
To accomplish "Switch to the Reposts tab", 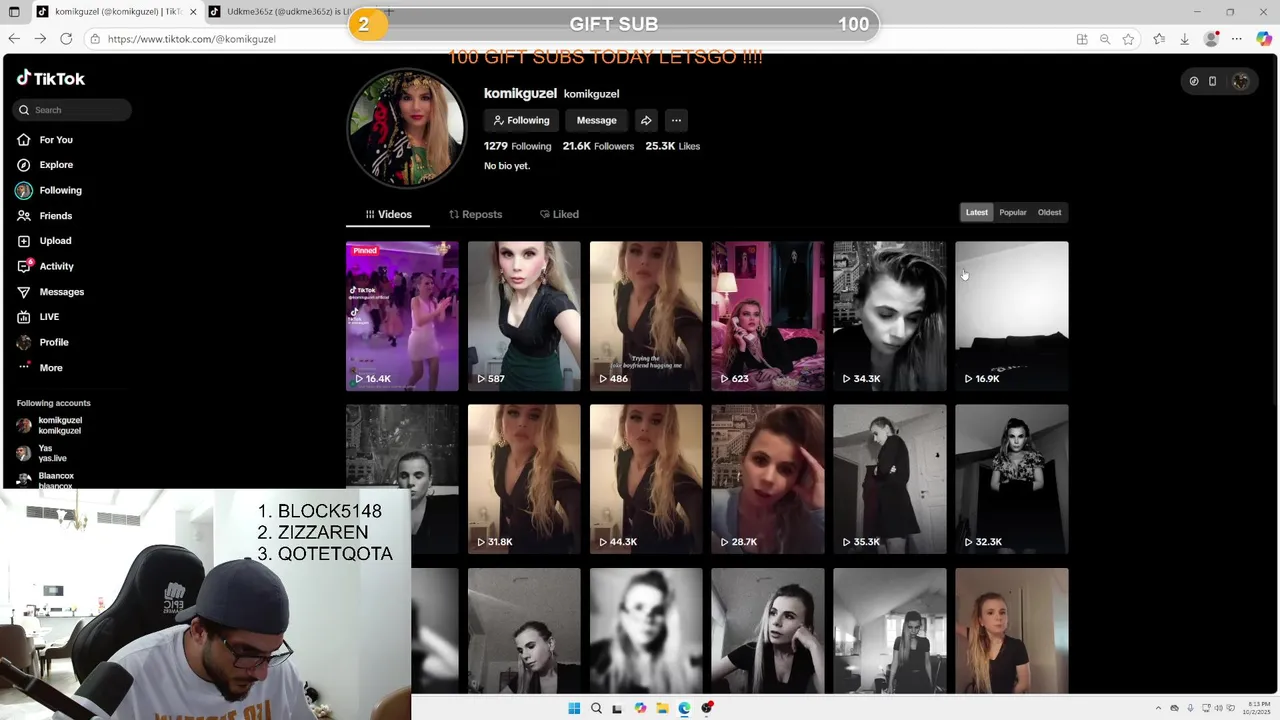I will pyautogui.click(x=475, y=214).
